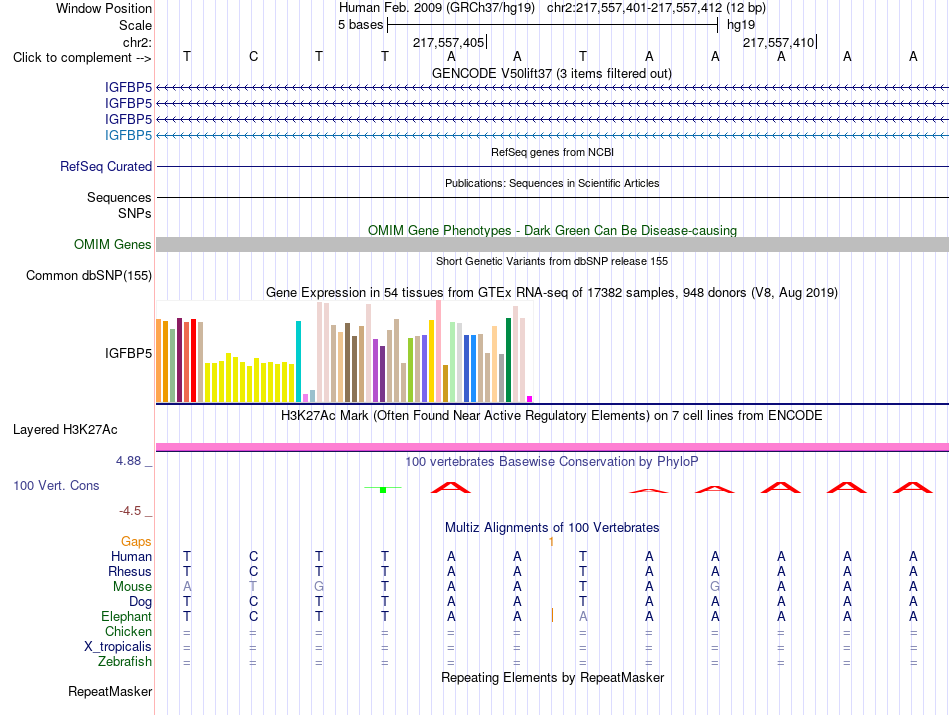950x715 pixels.
Task: Click the orange 'Gaps' label
Action: click(136, 541)
